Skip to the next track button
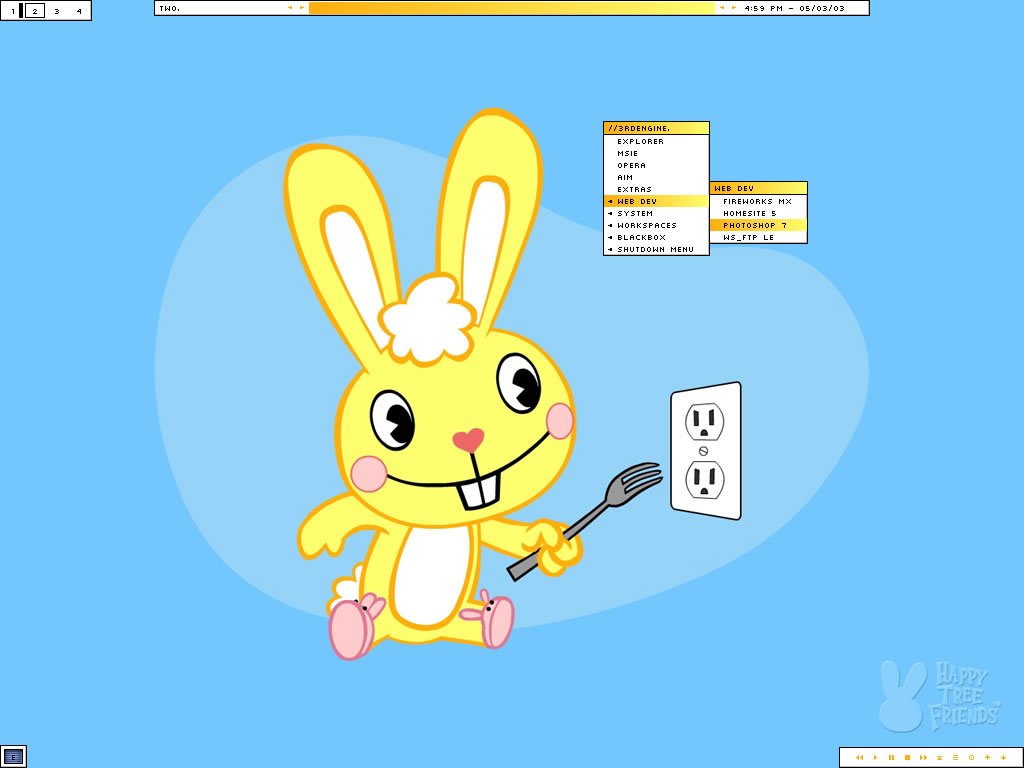1024x768 pixels. (923, 758)
